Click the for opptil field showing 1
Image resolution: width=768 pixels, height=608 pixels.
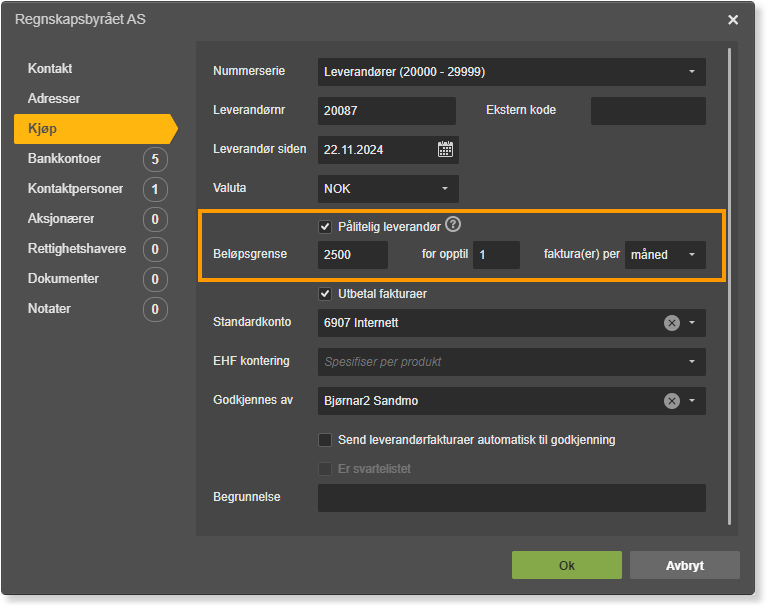click(496, 255)
